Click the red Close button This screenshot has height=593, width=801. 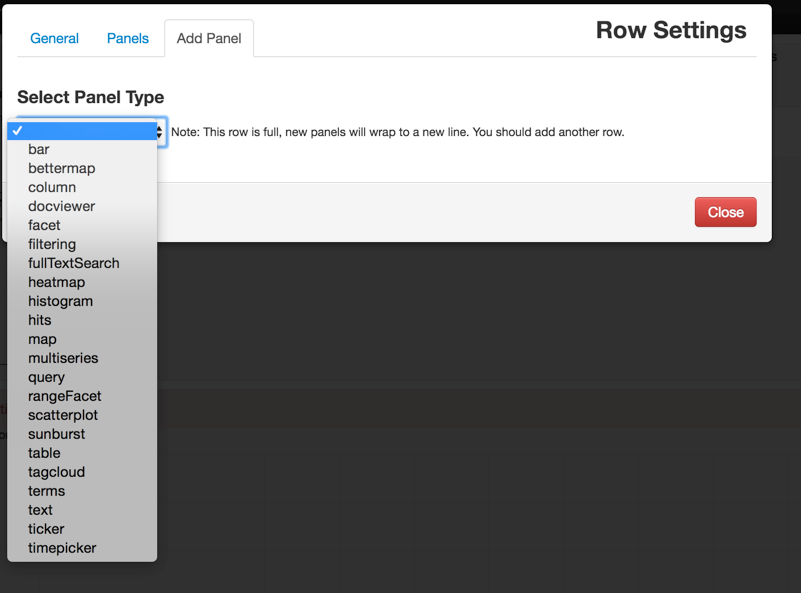click(725, 212)
